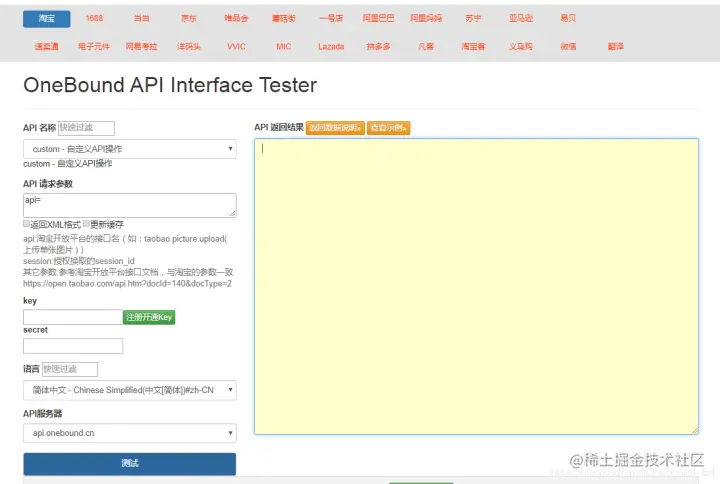
Task: Switch to the 1688 tab
Action: coord(94,18)
